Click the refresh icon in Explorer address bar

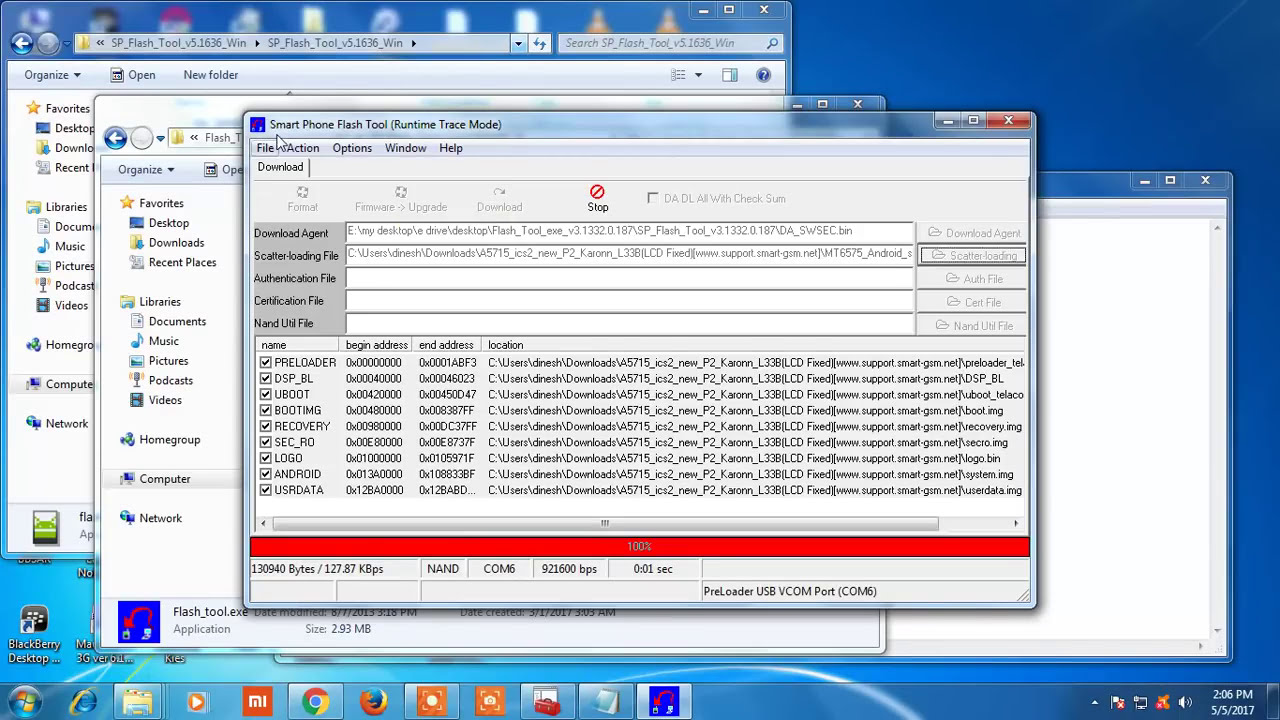click(540, 43)
